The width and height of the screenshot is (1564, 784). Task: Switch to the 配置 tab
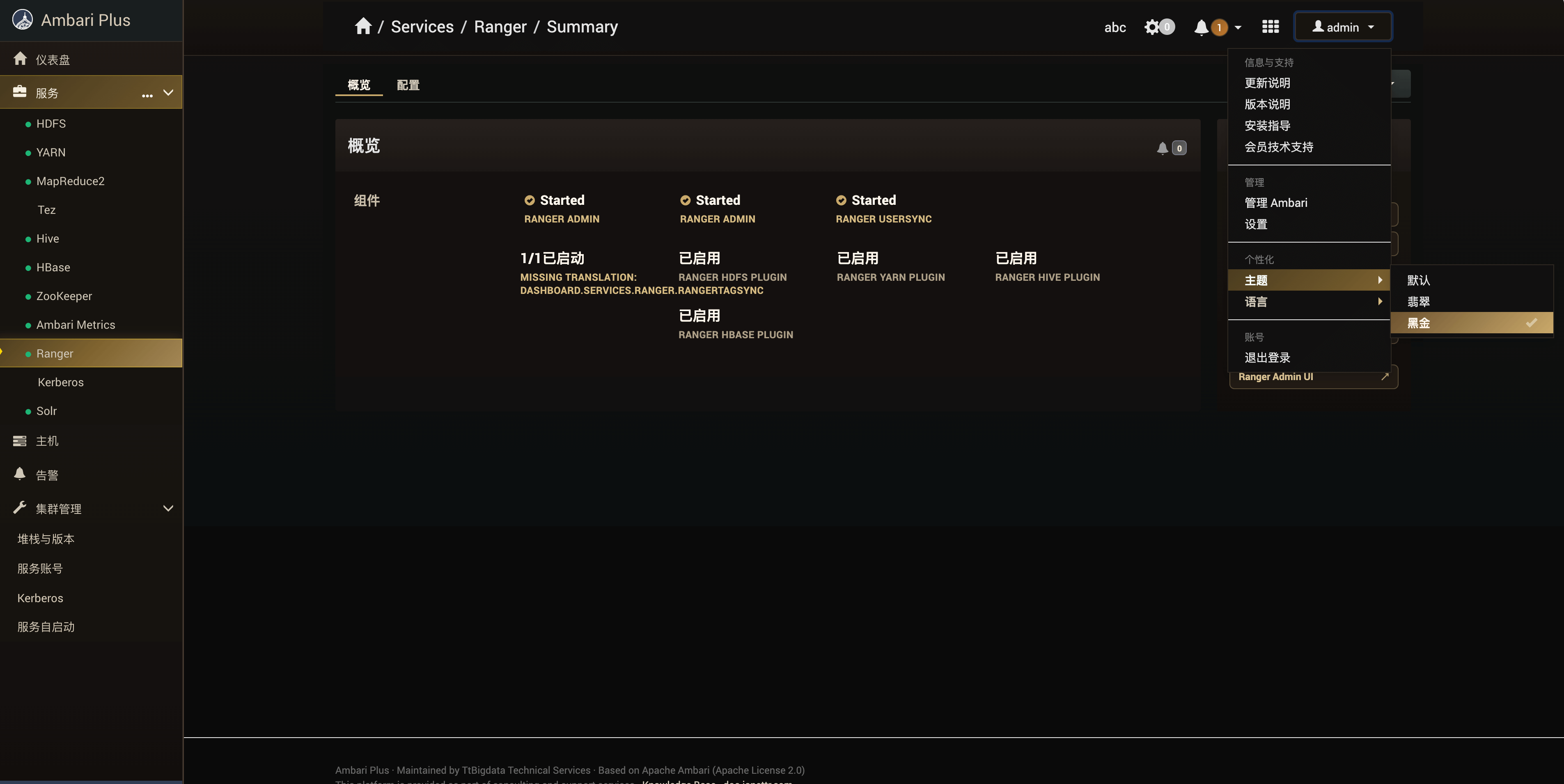(408, 85)
